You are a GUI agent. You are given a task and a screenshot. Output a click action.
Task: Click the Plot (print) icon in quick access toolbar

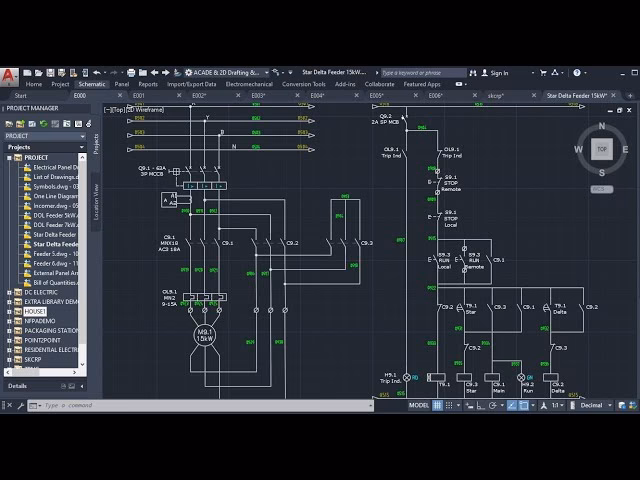click(x=131, y=73)
